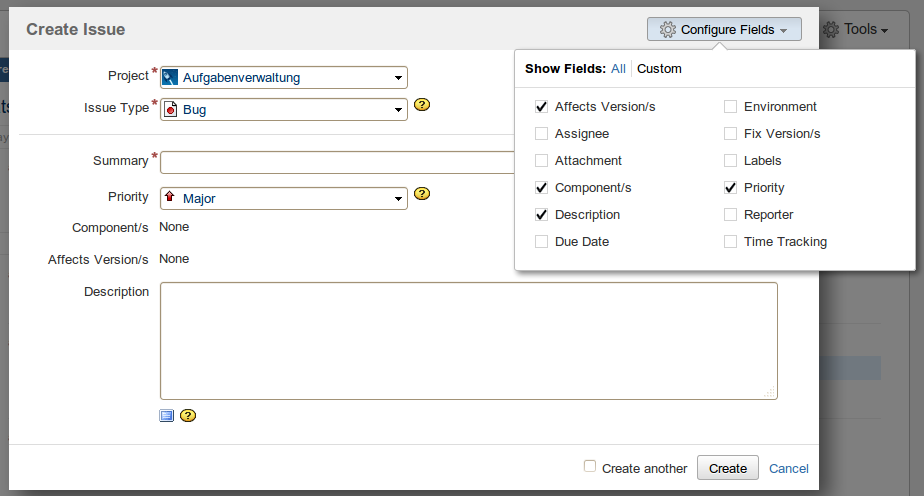
Task: Click the gear icon in Configure Fields
Action: click(x=668, y=30)
